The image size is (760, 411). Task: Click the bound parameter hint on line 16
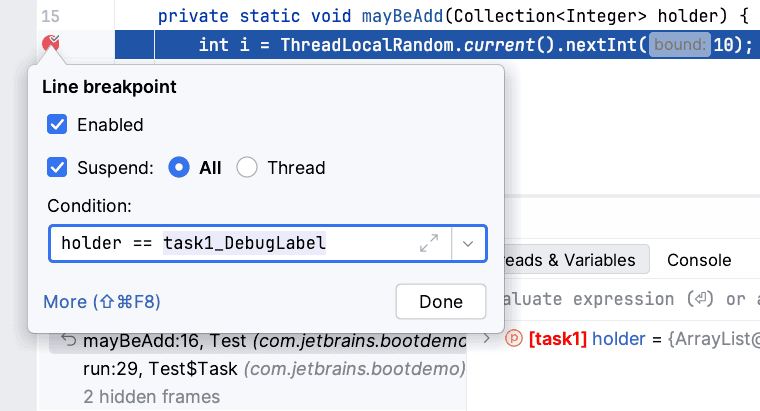coord(679,45)
